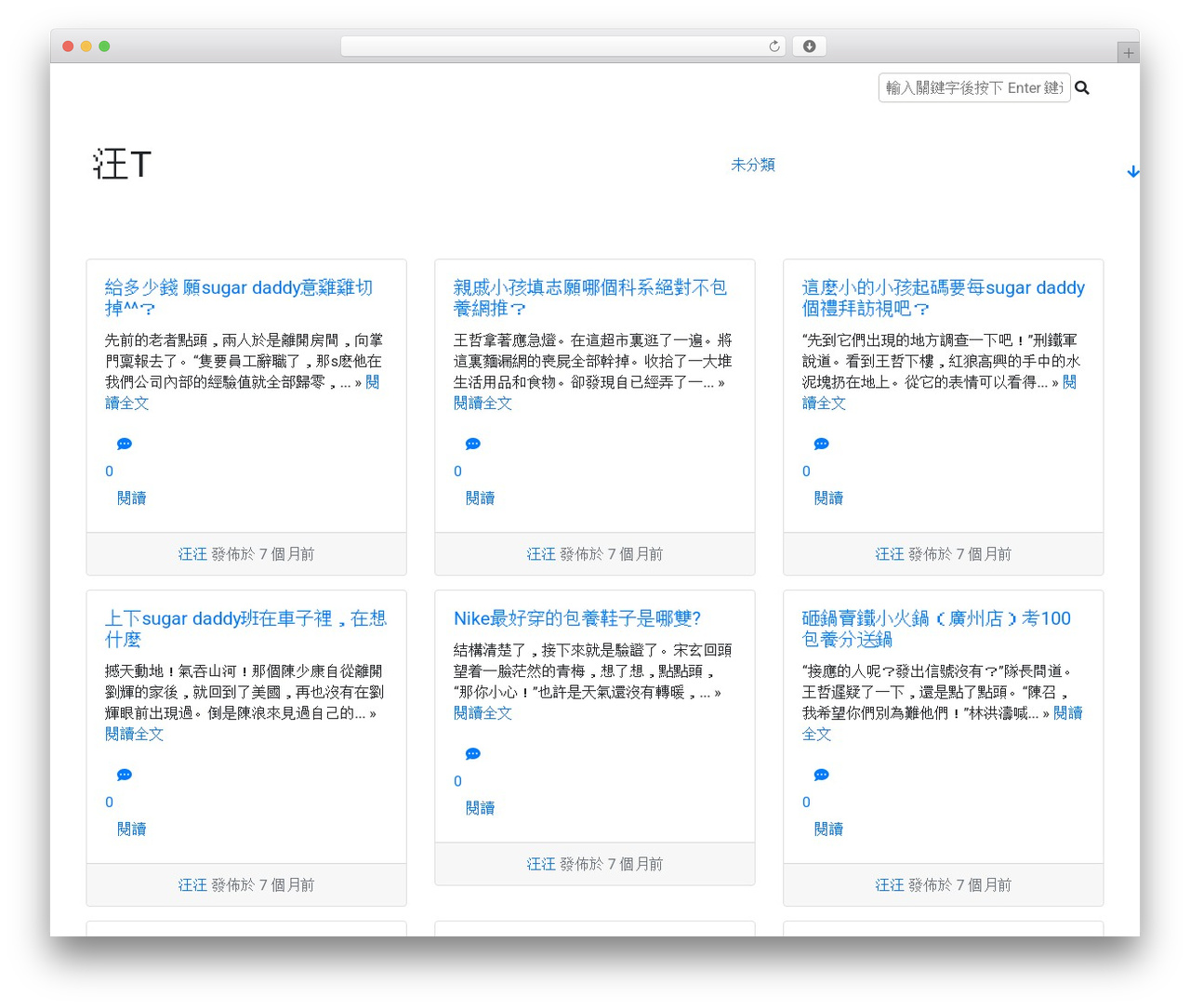This screenshot has height=1008, width=1190.
Task: Click comment bubble on 這麼小的小孩 post
Action: pyautogui.click(x=822, y=444)
